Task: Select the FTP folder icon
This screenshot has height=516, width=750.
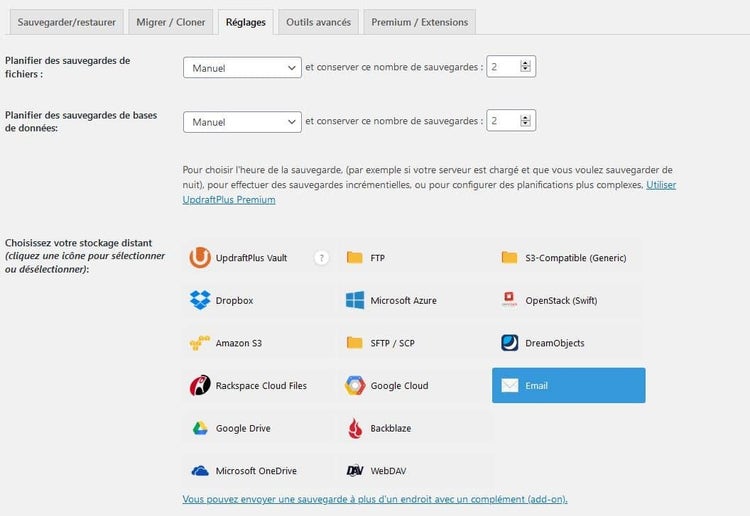Action: (x=354, y=258)
